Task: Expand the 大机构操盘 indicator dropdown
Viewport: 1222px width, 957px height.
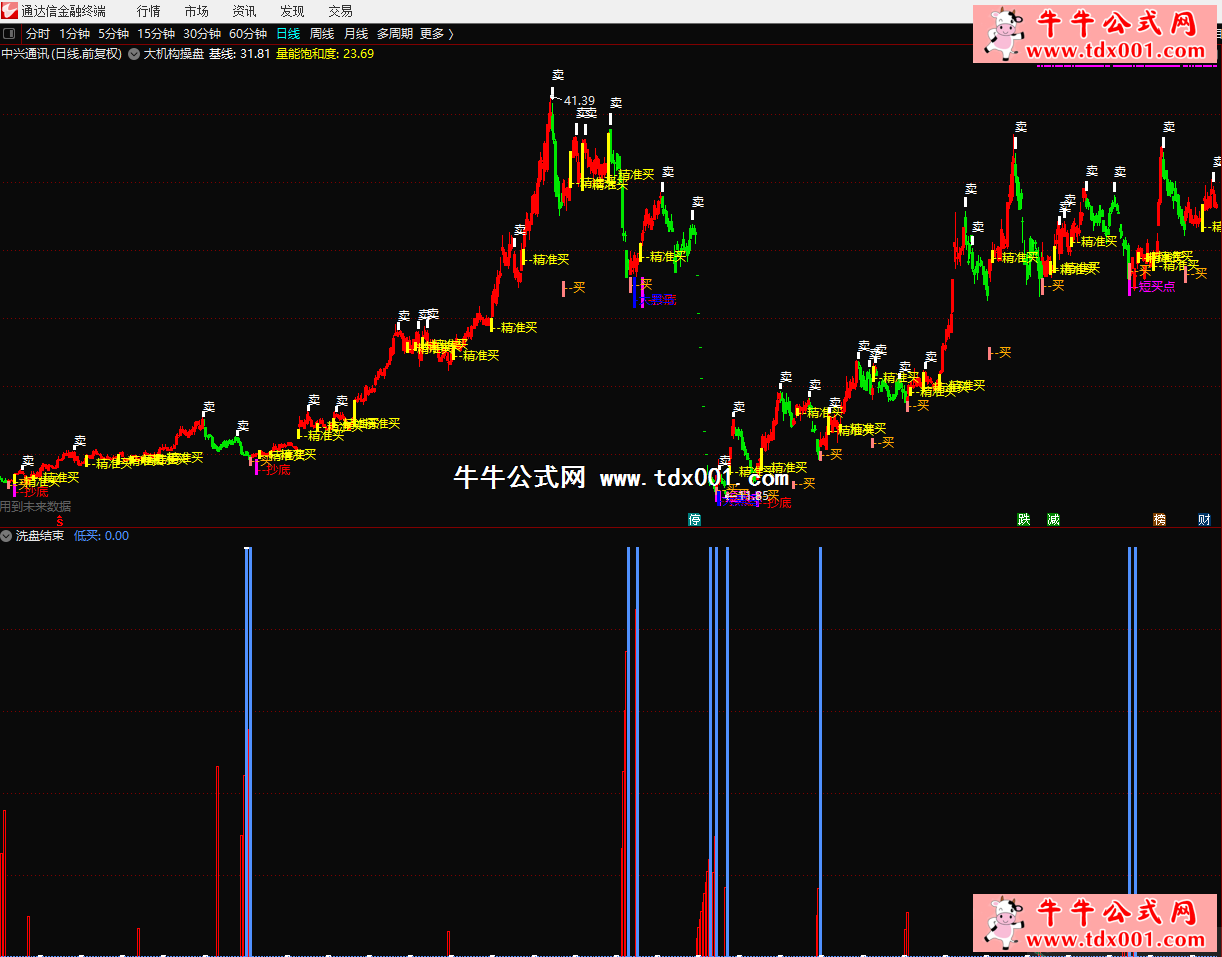Action: coord(133,54)
